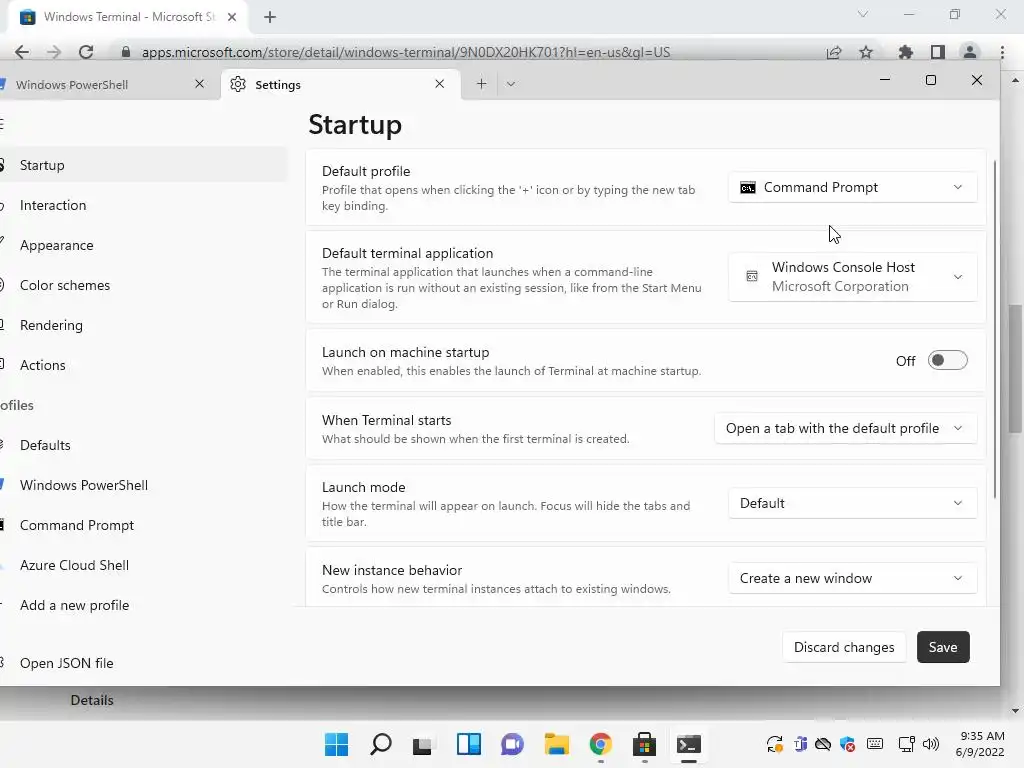The height and width of the screenshot is (768, 1024).
Task: Click the network tray icon
Action: (x=906, y=744)
